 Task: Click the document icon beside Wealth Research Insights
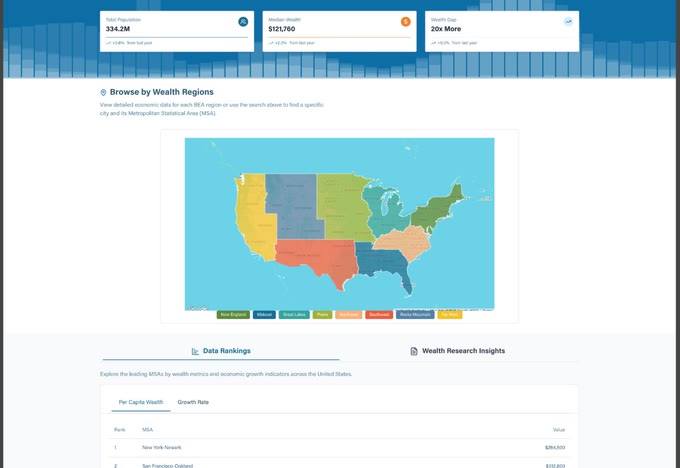414,351
